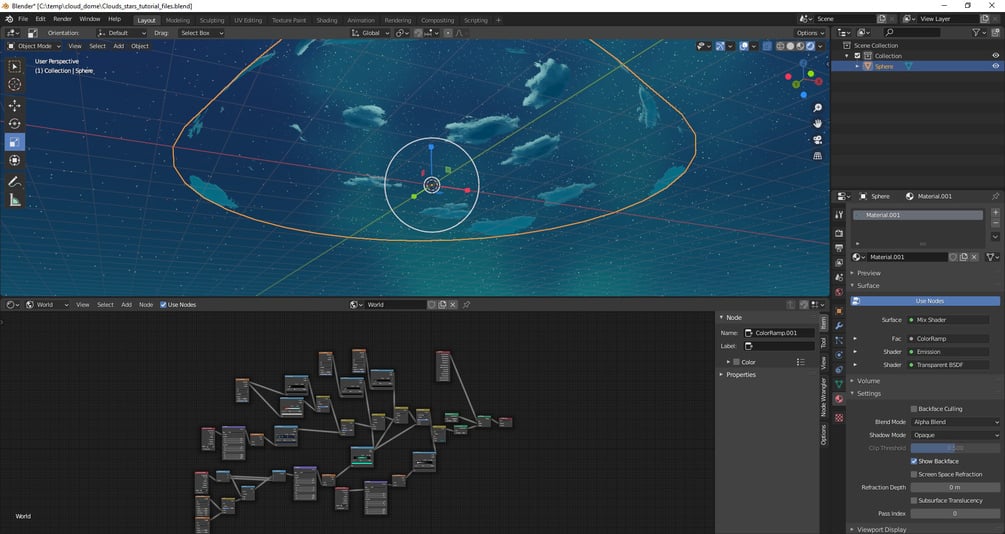Open the Render menu
This screenshot has height=534, width=1005.
point(62,19)
